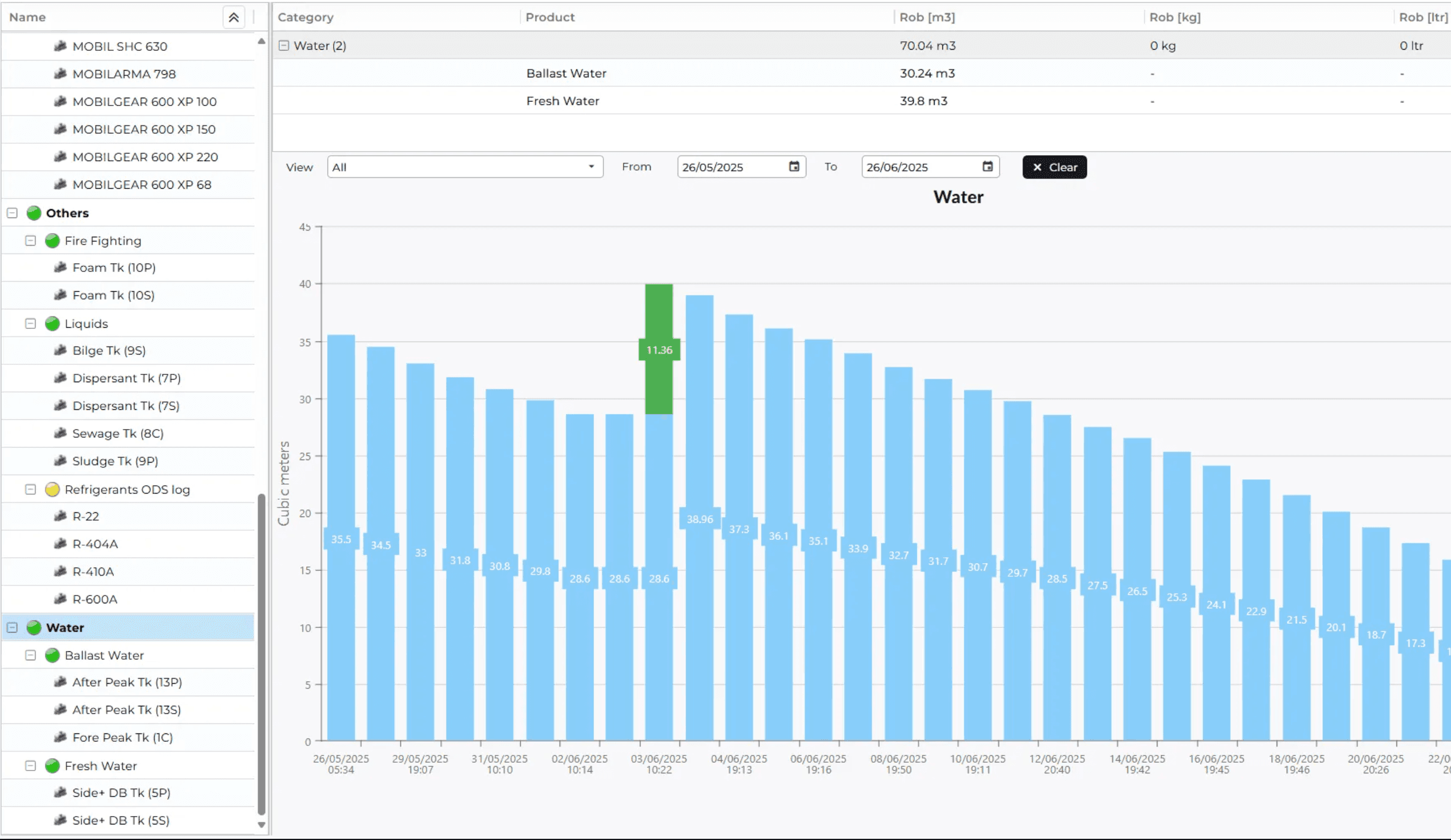
Task: Click the tank icon beside Fore Peak Tk (1C)
Action: pos(60,738)
